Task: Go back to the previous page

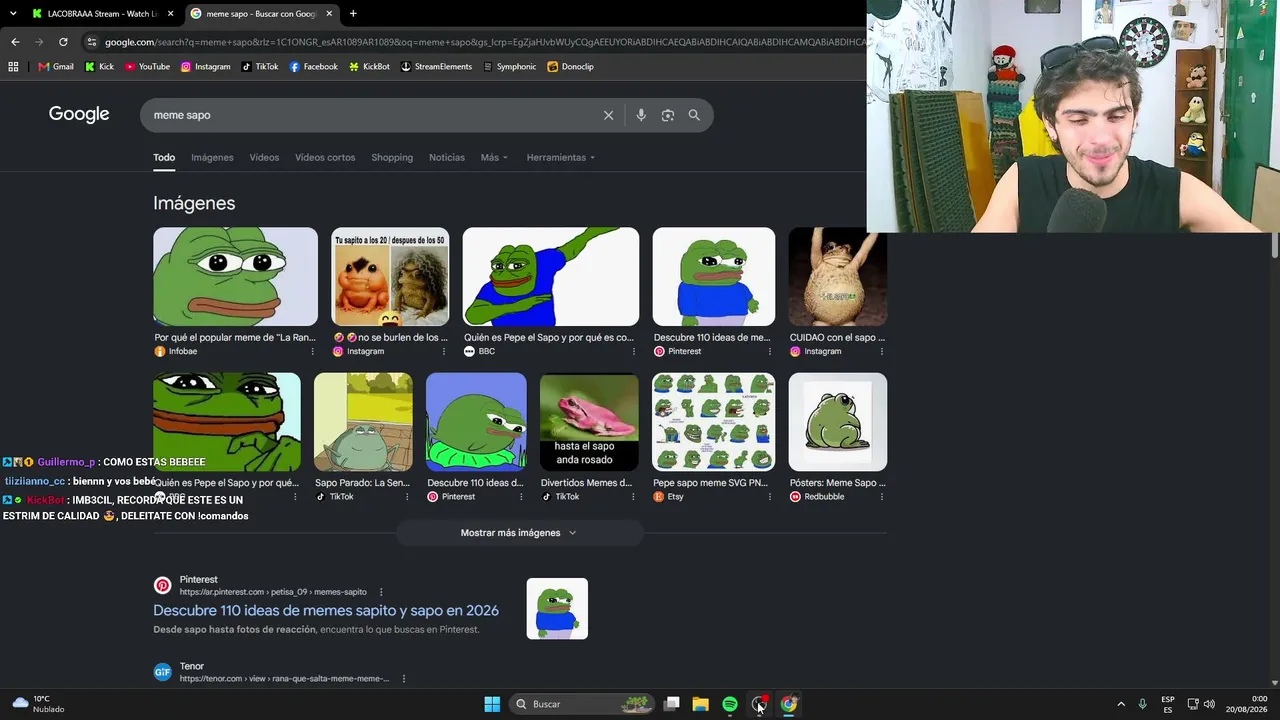Action: coord(15,42)
